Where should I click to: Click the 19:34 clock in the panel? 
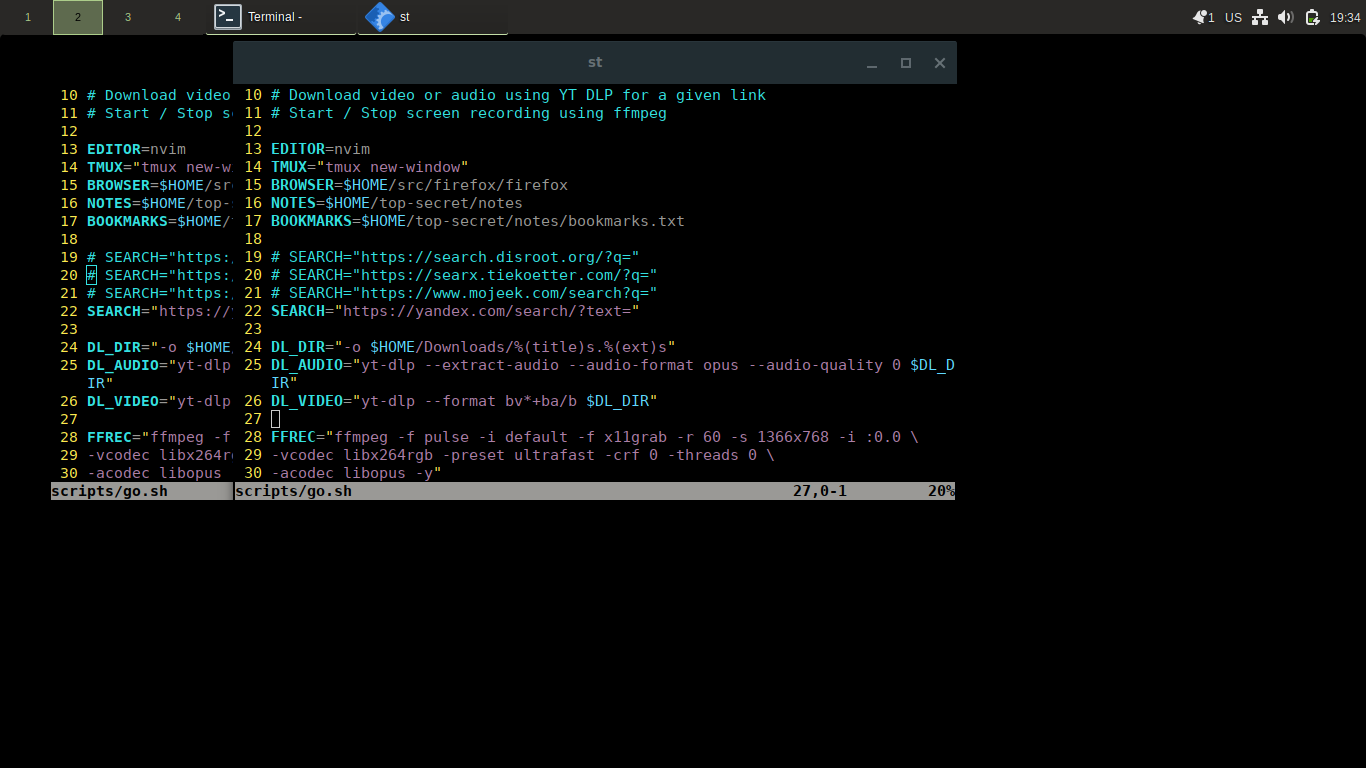[1345, 17]
